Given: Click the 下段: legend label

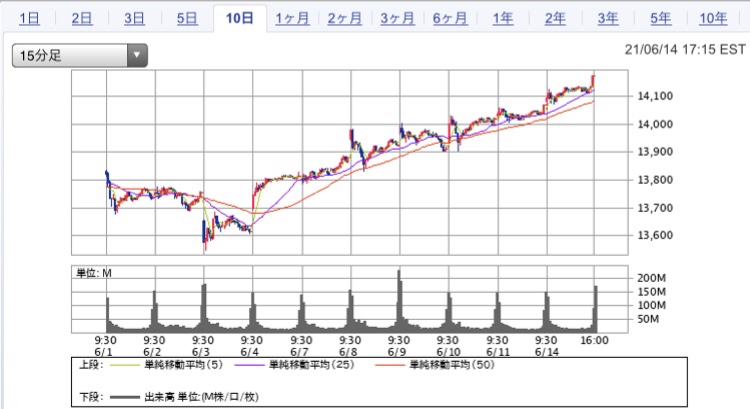Looking at the screenshot, I should pyautogui.click(x=91, y=397).
